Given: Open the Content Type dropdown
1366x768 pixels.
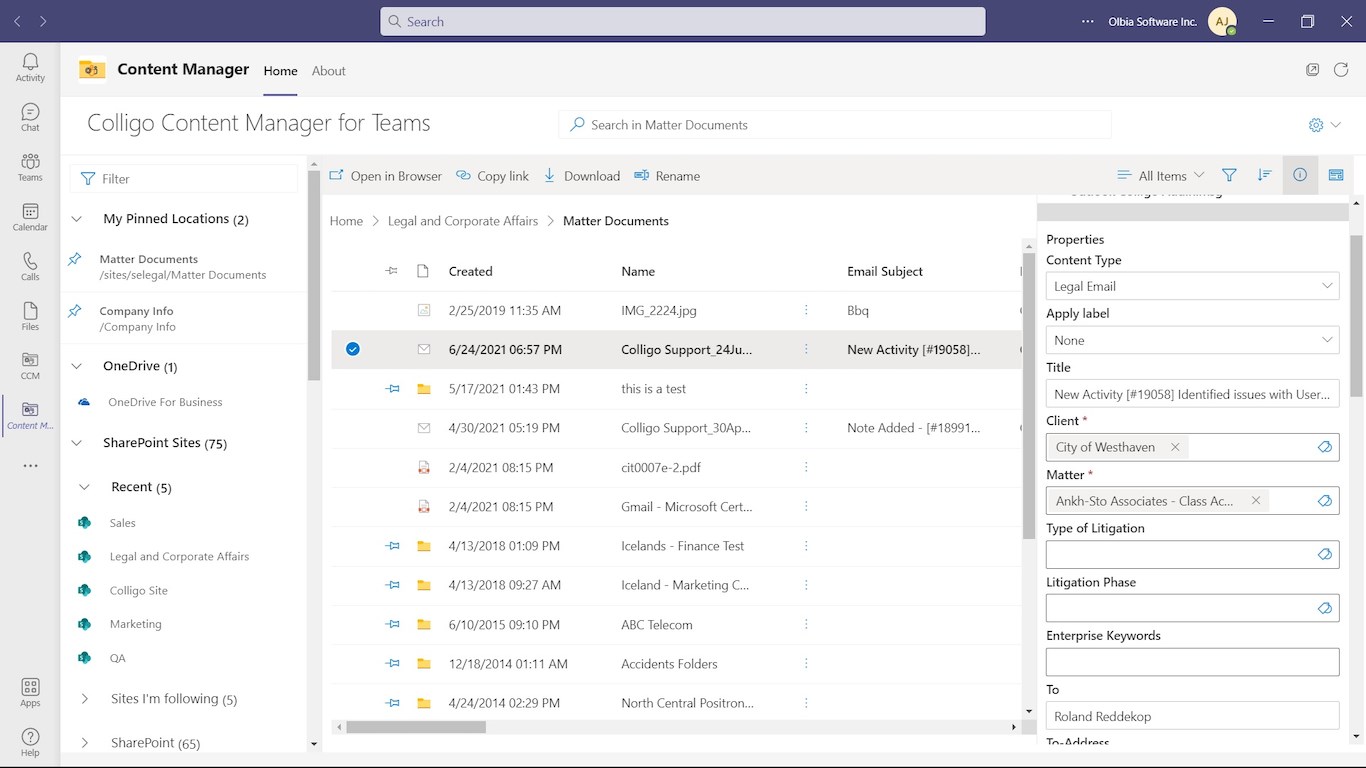Looking at the screenshot, I should point(1192,286).
